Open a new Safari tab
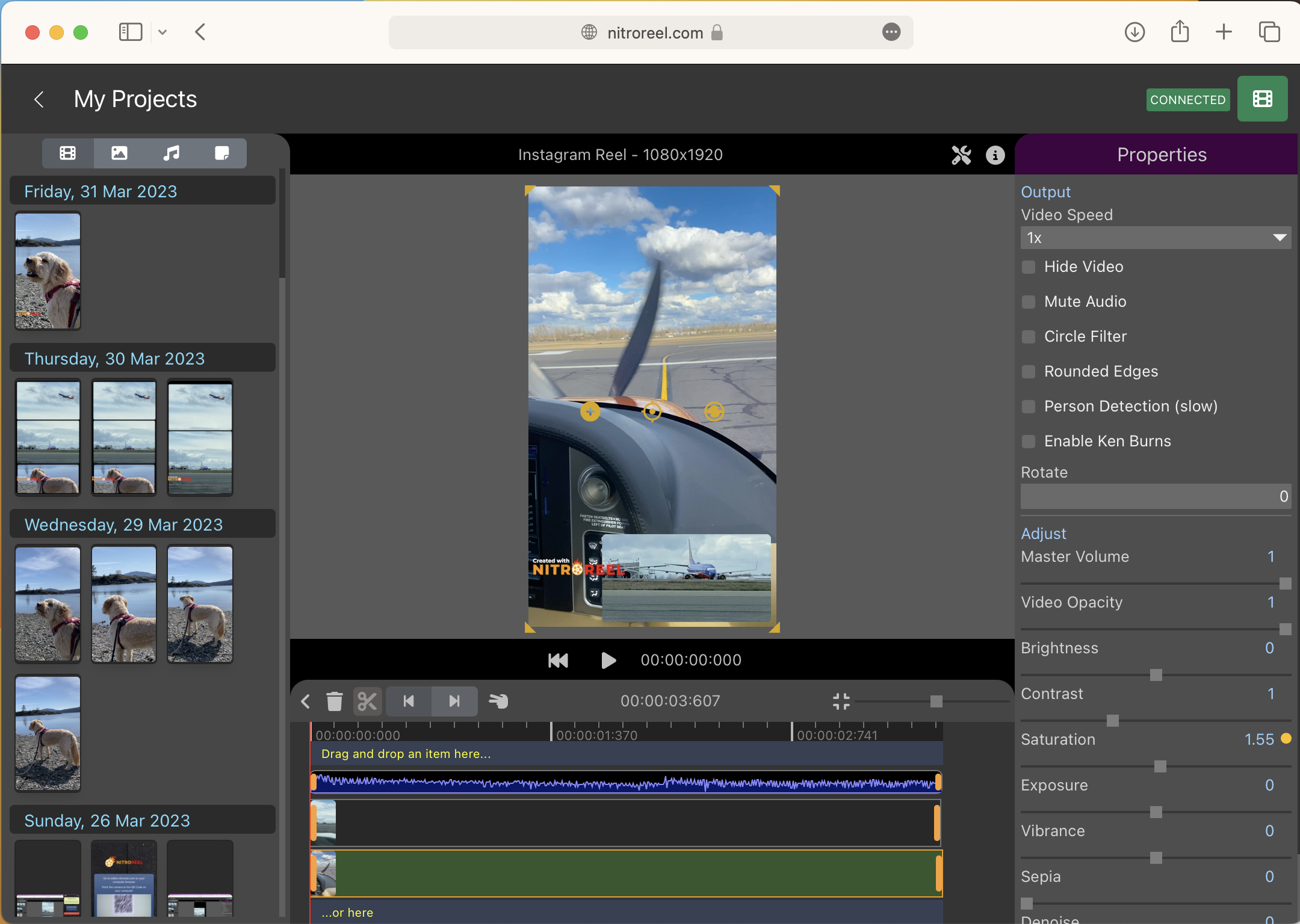1300x924 pixels. click(1224, 32)
